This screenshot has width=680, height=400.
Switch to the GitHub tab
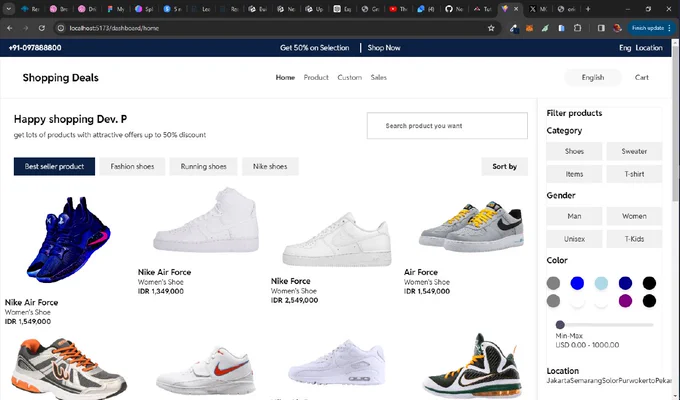click(454, 9)
